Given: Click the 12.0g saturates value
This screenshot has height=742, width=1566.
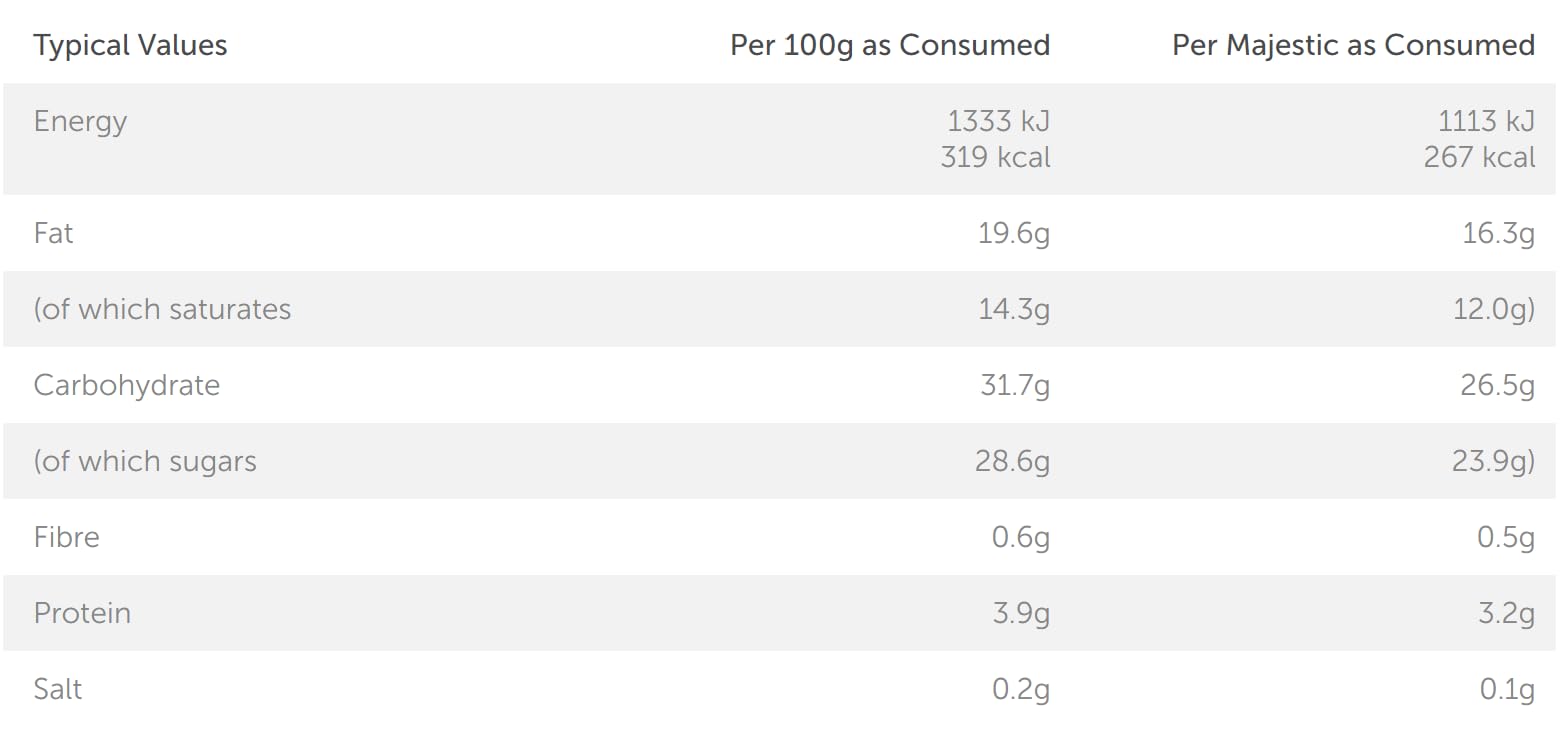Looking at the screenshot, I should [x=1493, y=309].
